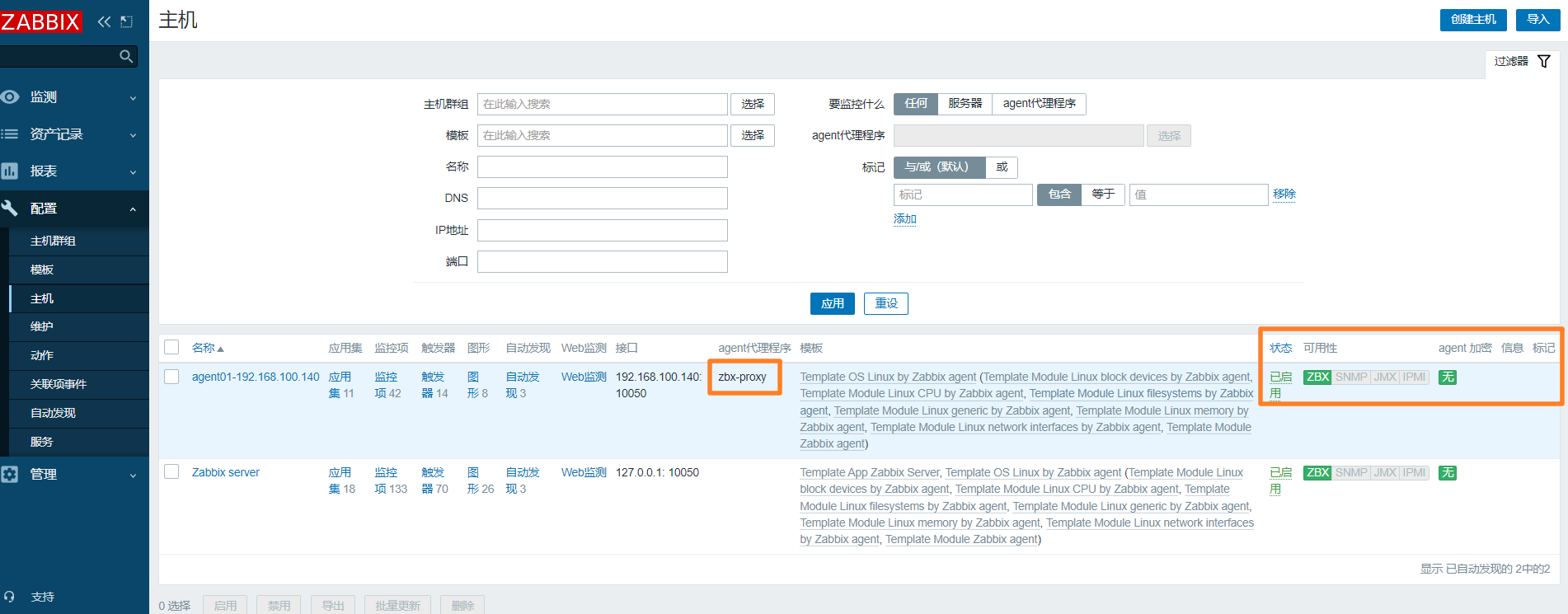Image resolution: width=1568 pixels, height=614 pixels.
Task: Open 自动发现 submenu item
Action: (x=53, y=413)
